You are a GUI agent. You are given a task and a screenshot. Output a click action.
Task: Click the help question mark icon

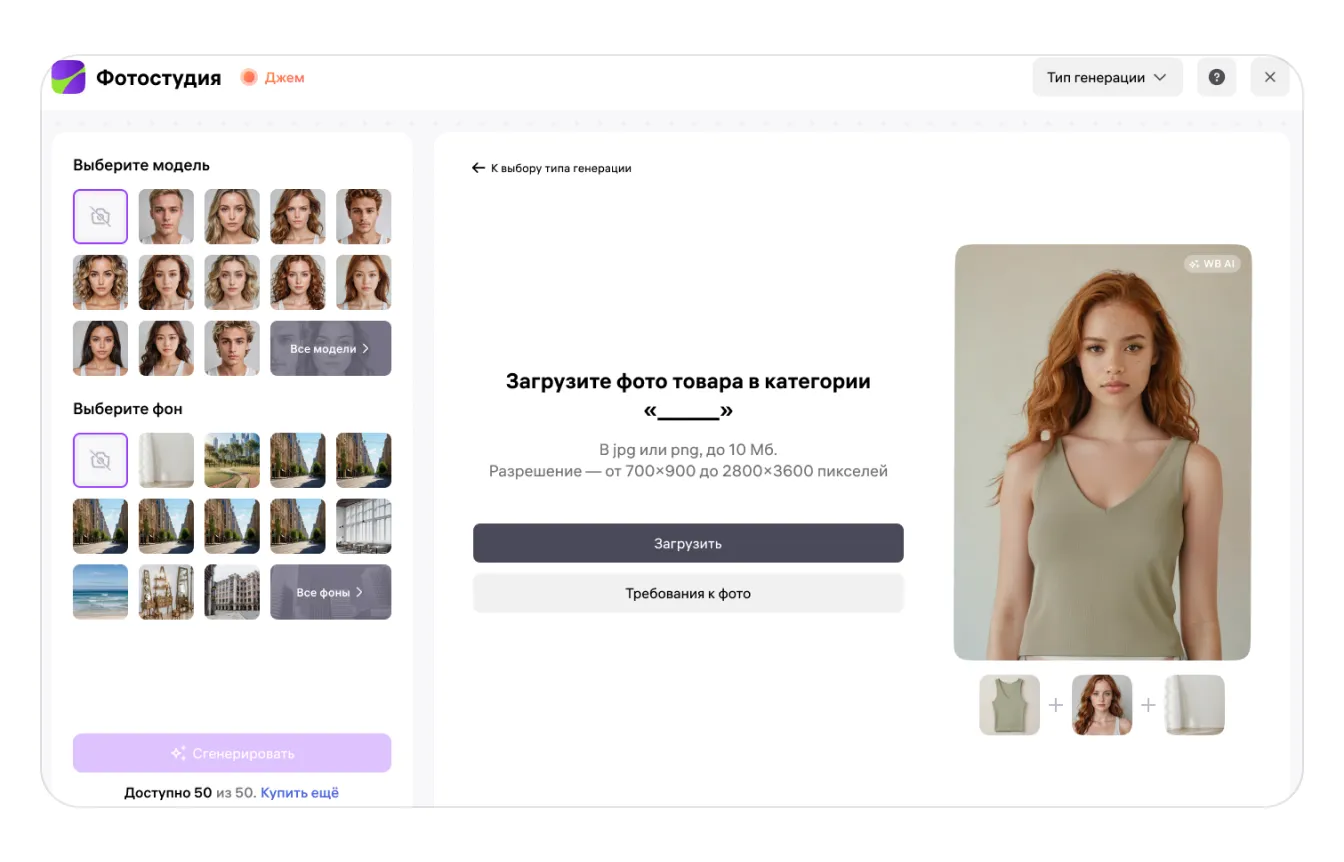point(1216,77)
